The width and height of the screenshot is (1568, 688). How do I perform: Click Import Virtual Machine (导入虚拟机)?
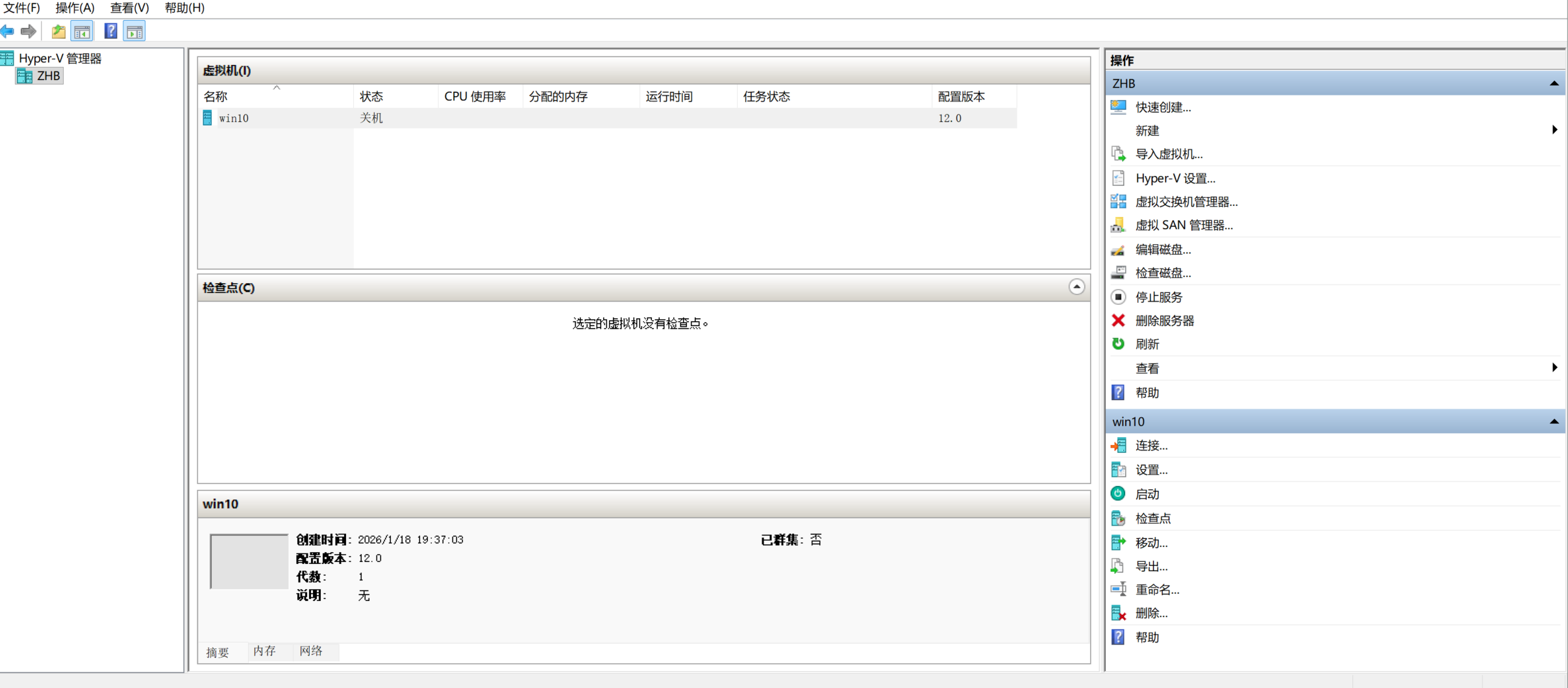click(x=1168, y=154)
